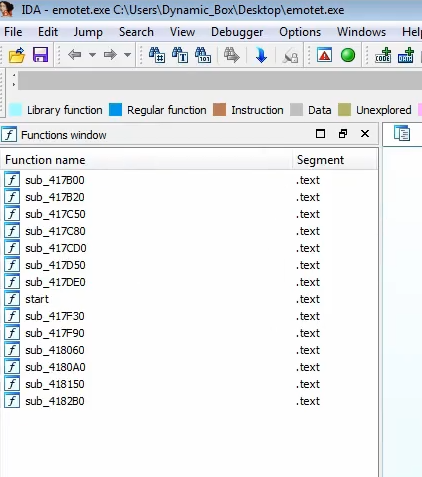Click the IDA View tab document icon

[x=402, y=134]
